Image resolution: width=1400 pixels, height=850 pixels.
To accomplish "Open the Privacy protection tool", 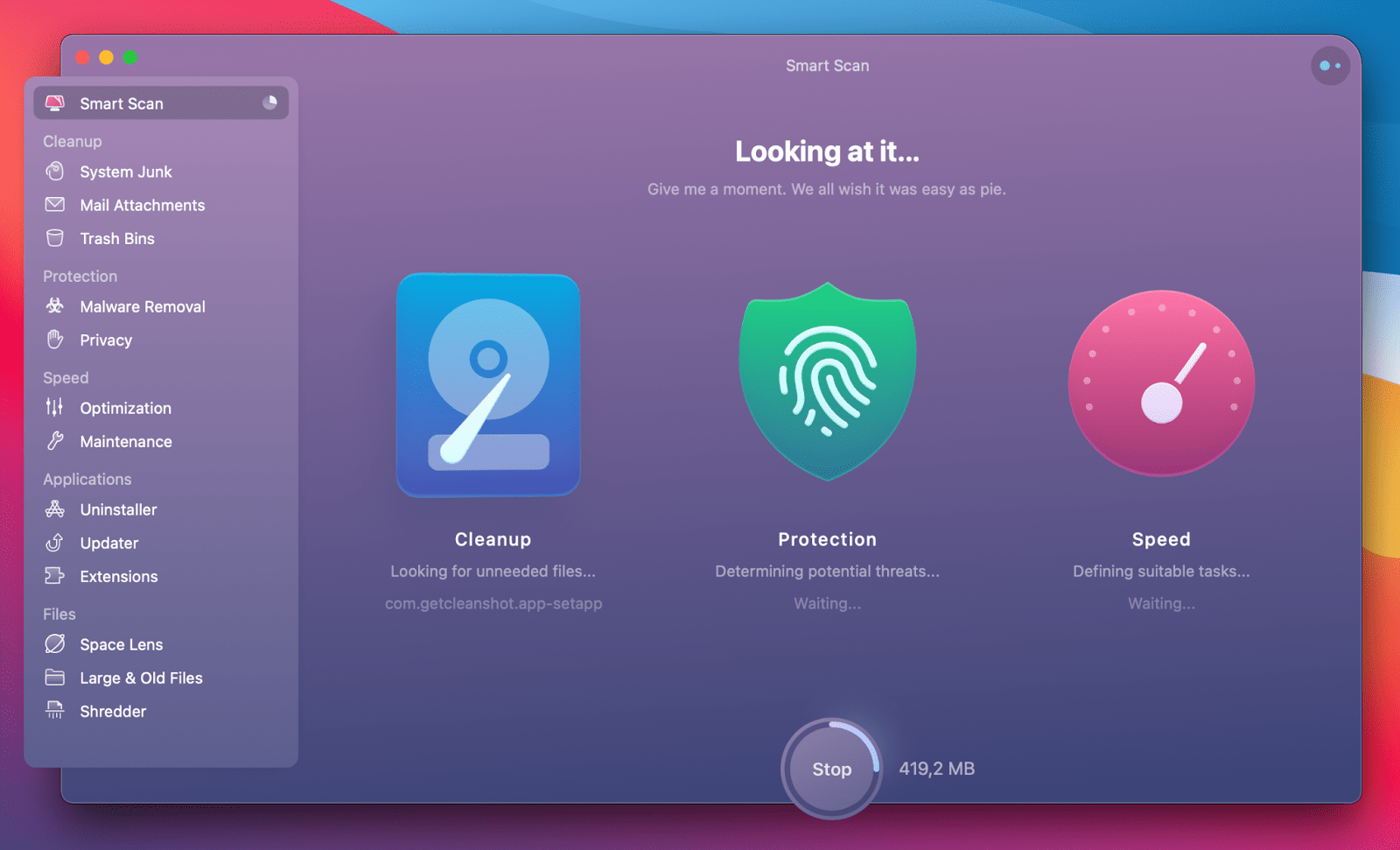I will [106, 340].
